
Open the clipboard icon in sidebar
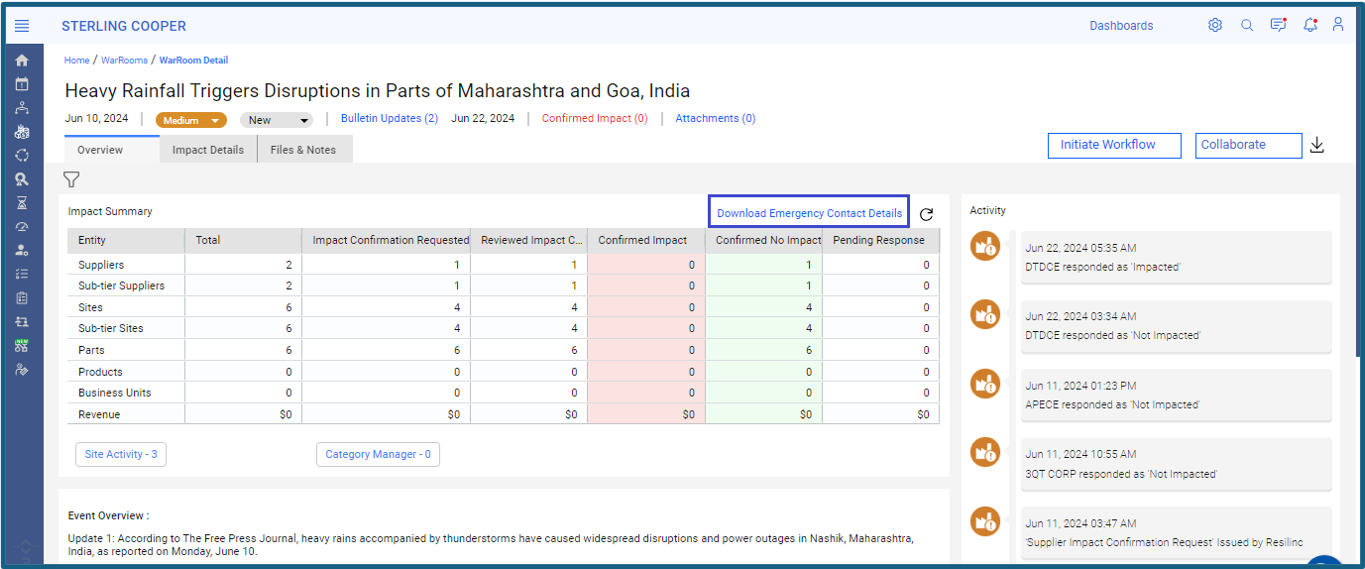(x=22, y=298)
